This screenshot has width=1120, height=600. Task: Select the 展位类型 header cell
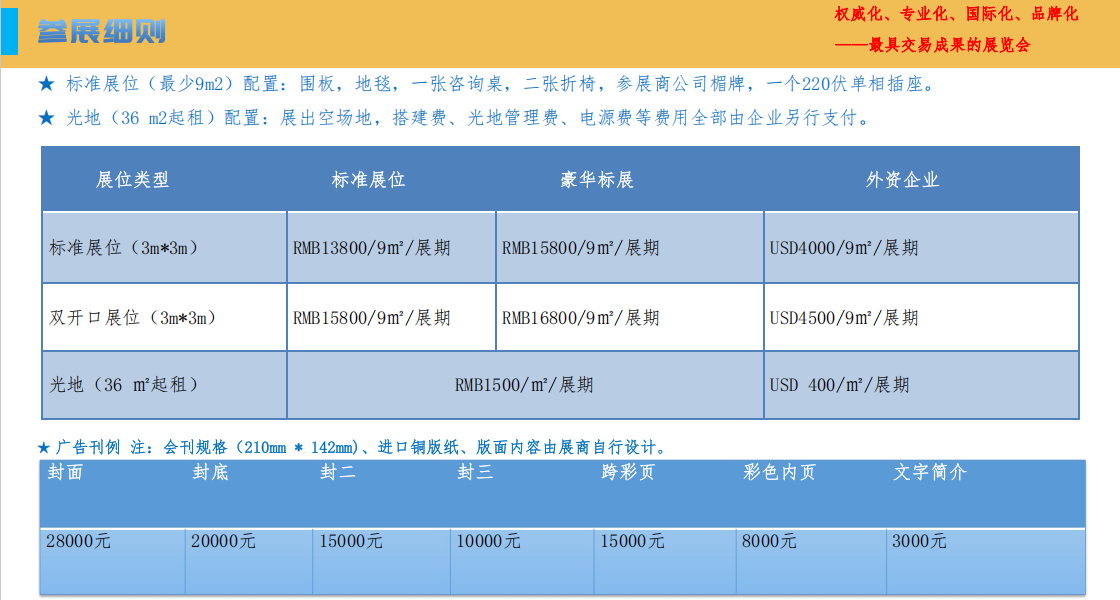coord(133,180)
